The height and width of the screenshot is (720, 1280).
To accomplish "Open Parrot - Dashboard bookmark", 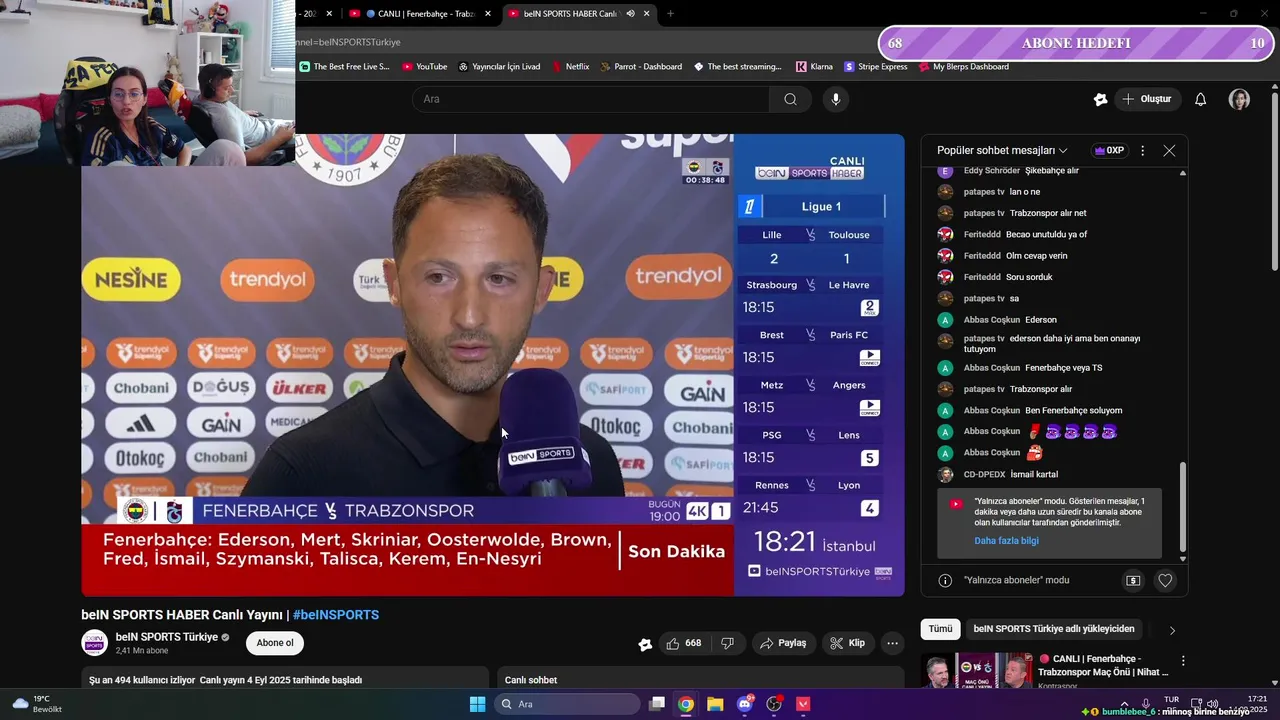I will point(641,67).
